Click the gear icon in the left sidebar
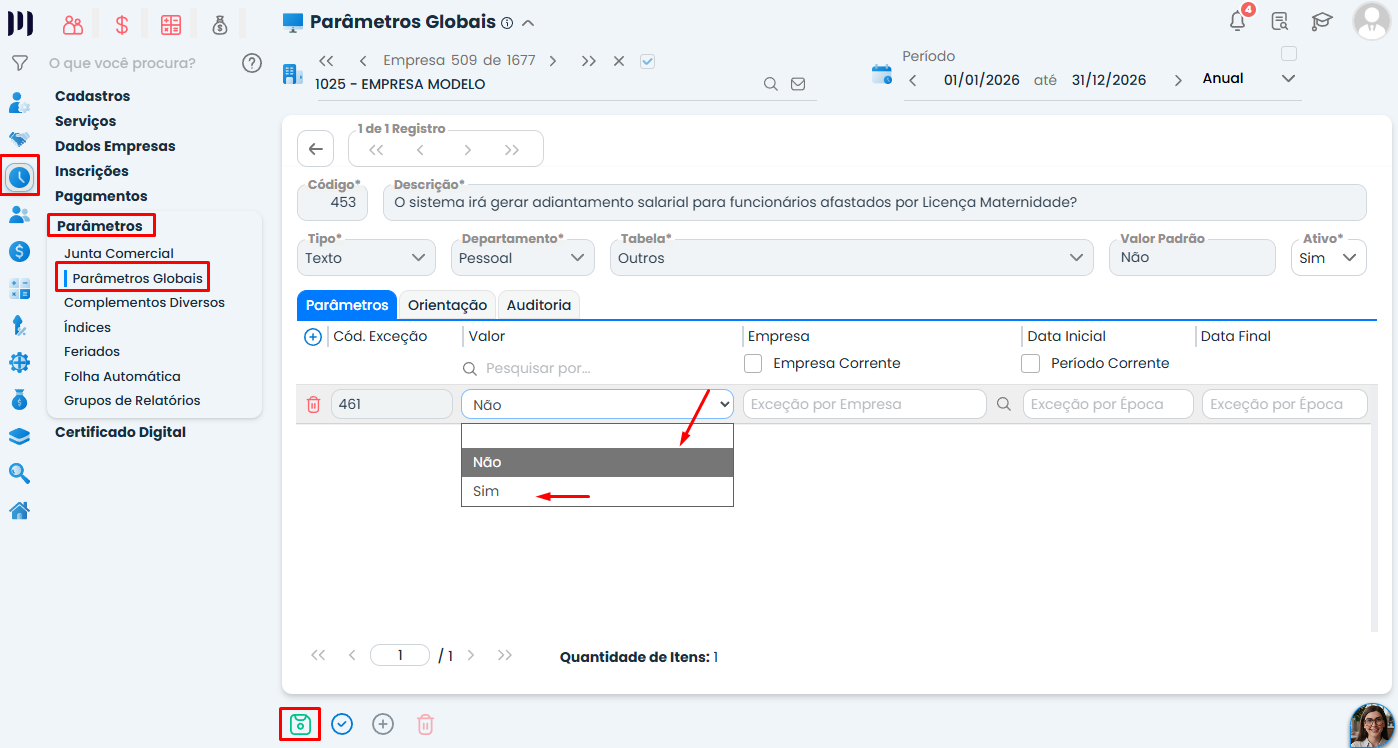The image size is (1398, 748). [19, 362]
